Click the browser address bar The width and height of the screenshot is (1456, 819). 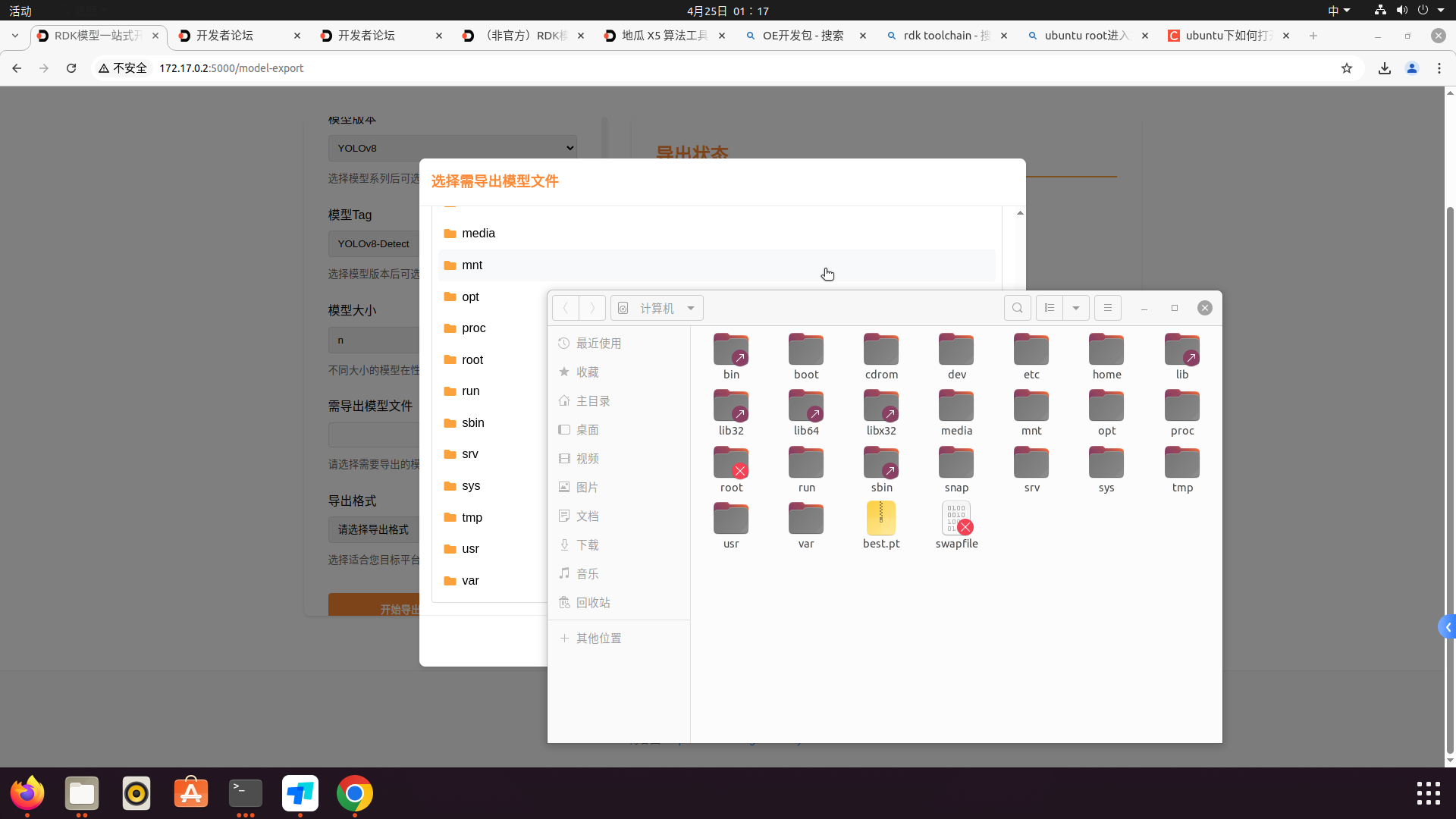(x=728, y=68)
